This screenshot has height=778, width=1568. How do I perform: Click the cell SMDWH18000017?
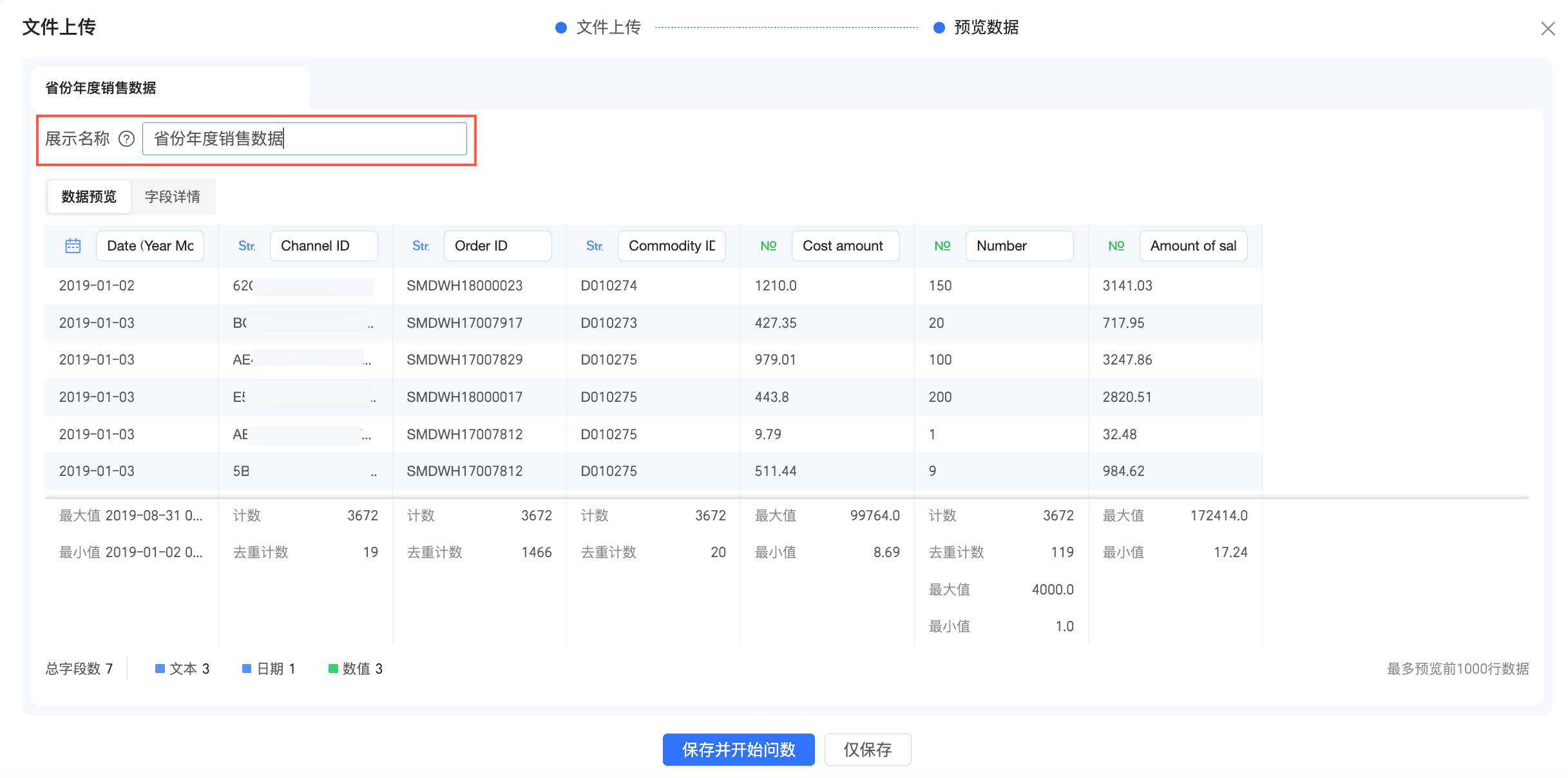tap(464, 397)
